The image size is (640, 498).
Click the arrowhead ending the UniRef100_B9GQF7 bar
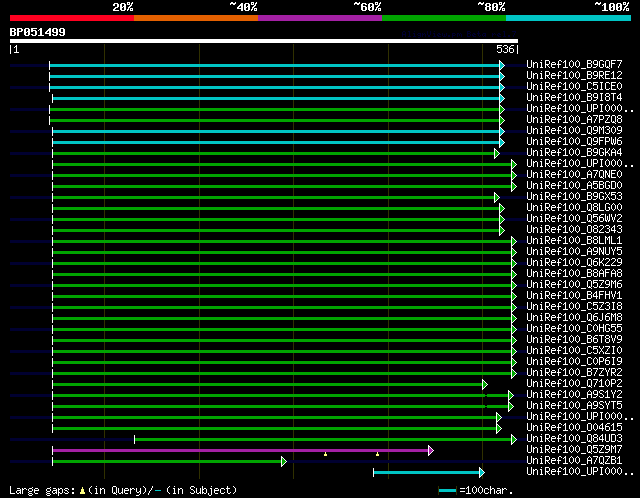tap(502, 65)
